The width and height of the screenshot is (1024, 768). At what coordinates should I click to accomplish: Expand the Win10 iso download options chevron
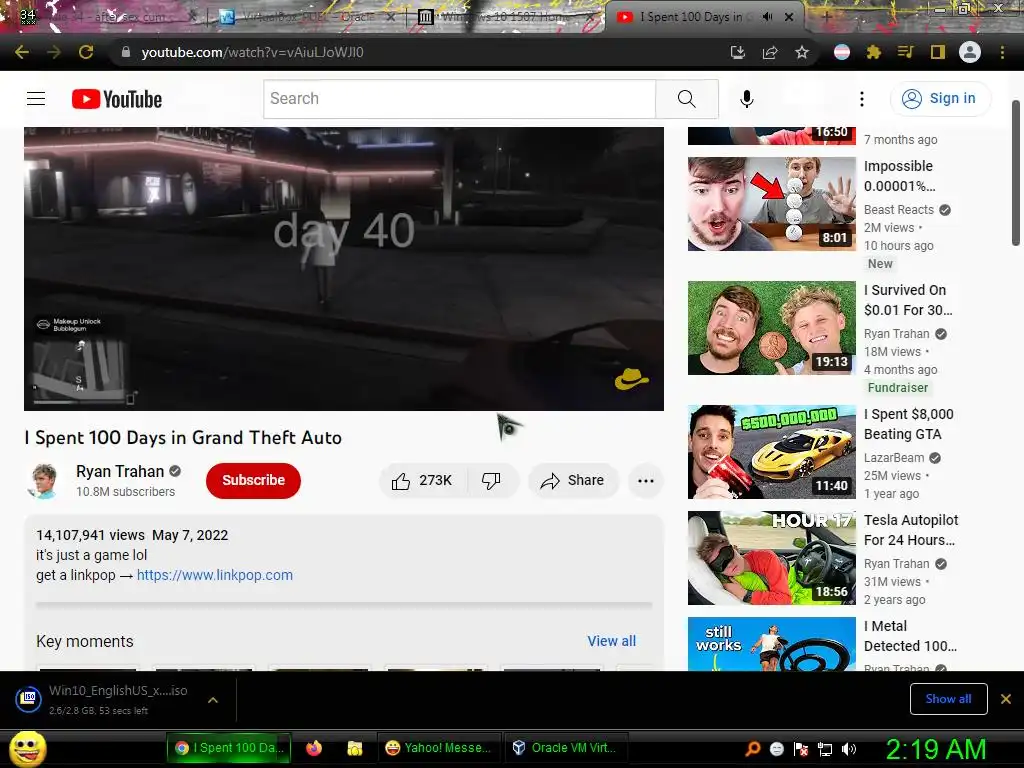coord(213,699)
